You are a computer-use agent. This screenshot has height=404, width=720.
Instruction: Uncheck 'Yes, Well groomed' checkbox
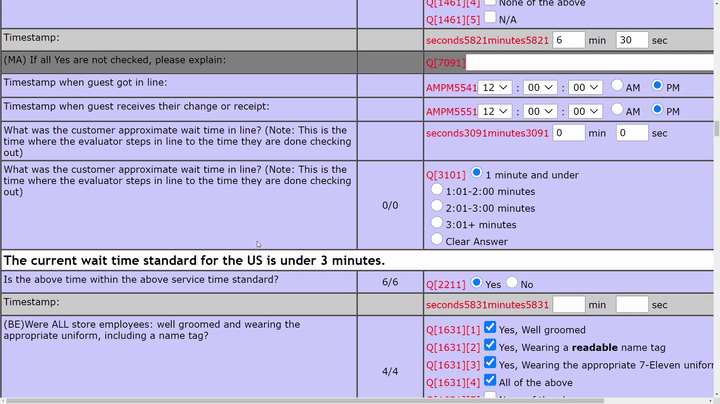tap(490, 327)
